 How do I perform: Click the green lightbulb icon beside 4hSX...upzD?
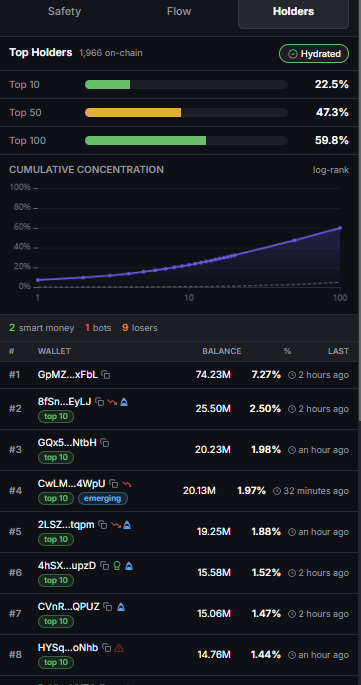click(117, 566)
